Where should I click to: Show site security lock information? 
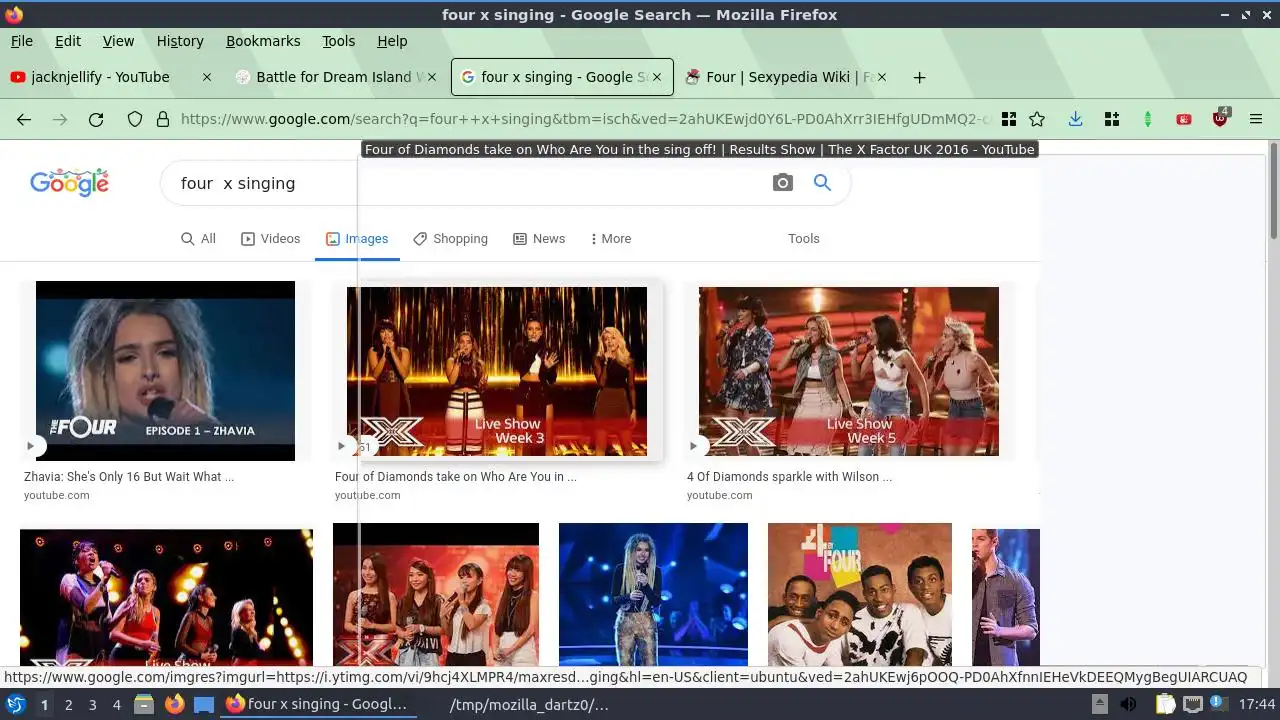pyautogui.click(x=163, y=119)
